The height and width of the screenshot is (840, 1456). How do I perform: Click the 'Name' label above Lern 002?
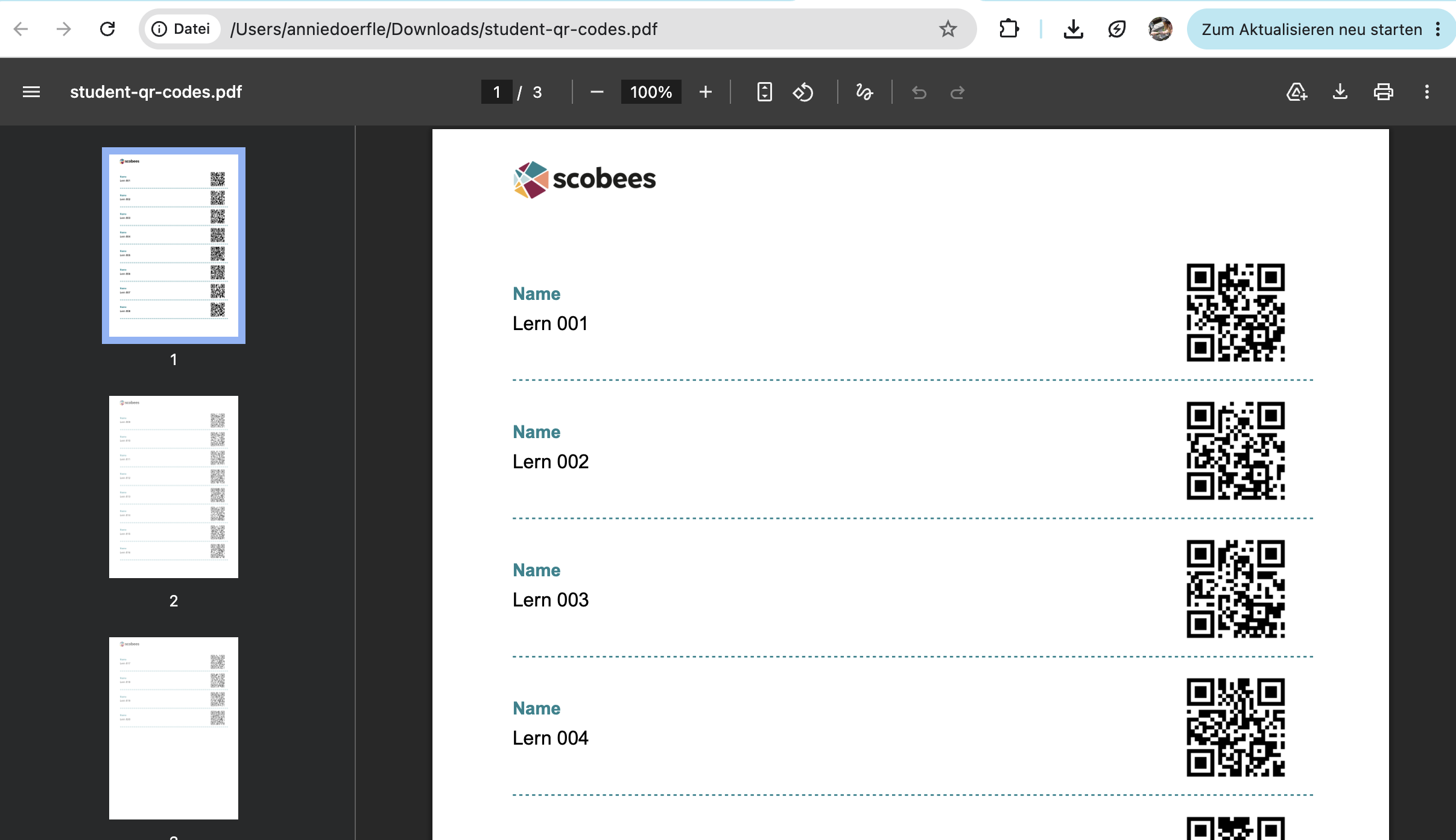[537, 432]
